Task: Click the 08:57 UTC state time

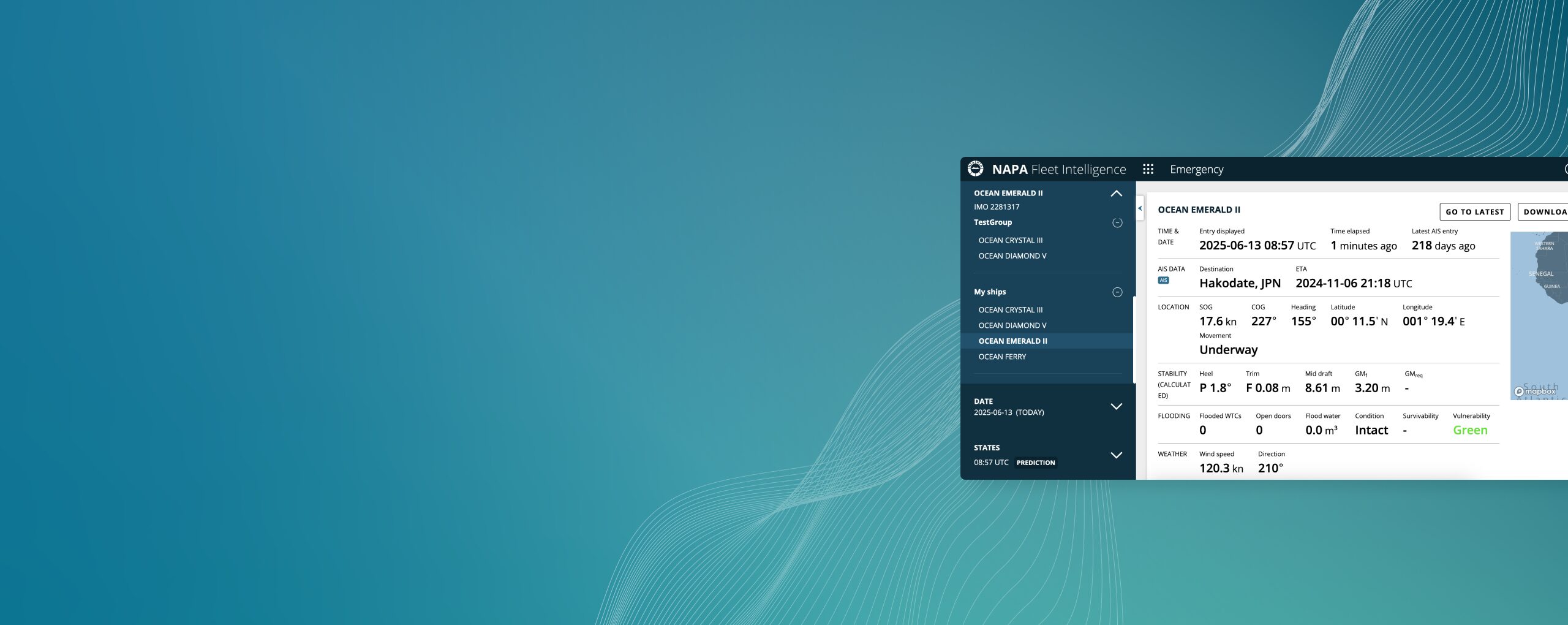Action: [990, 463]
